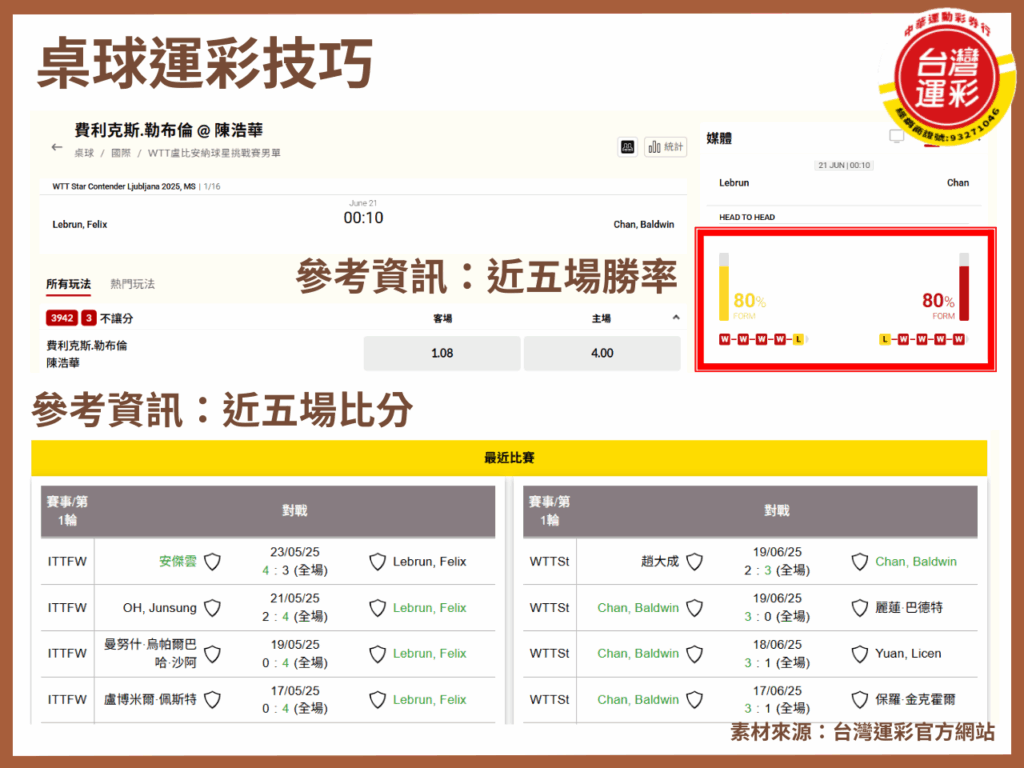Click player name 趙大成

pyautogui.click(x=660, y=562)
